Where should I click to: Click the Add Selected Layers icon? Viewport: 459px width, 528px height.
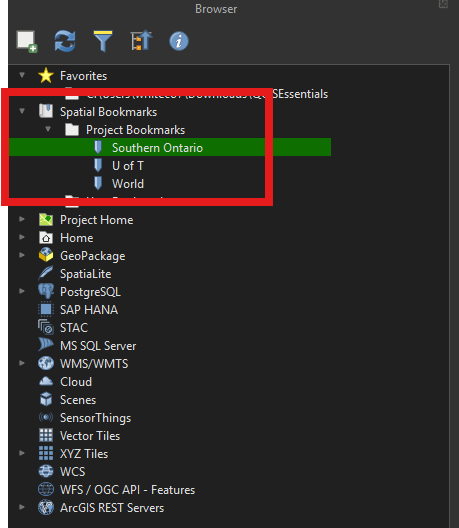tap(27, 41)
